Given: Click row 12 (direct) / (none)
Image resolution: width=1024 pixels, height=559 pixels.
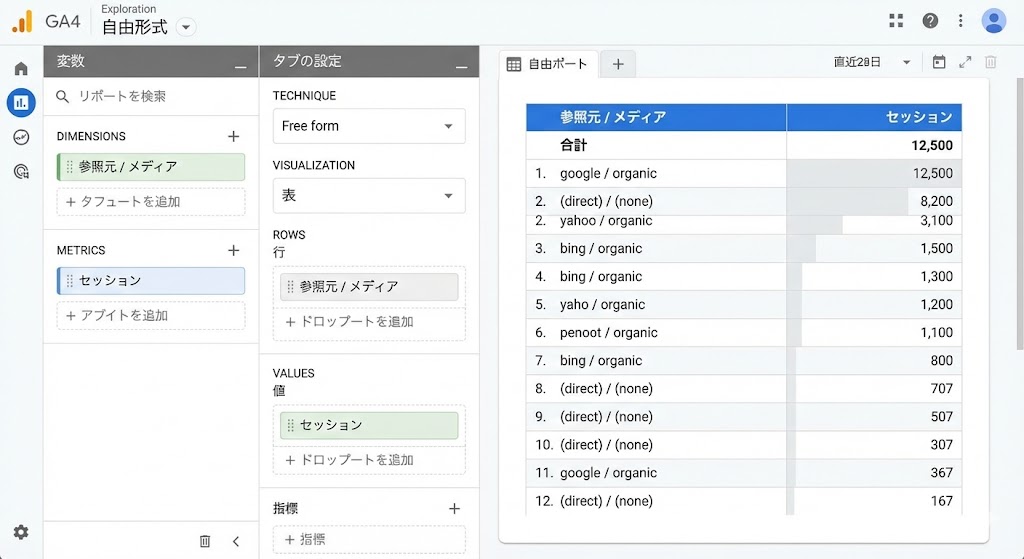Looking at the screenshot, I should (x=744, y=502).
